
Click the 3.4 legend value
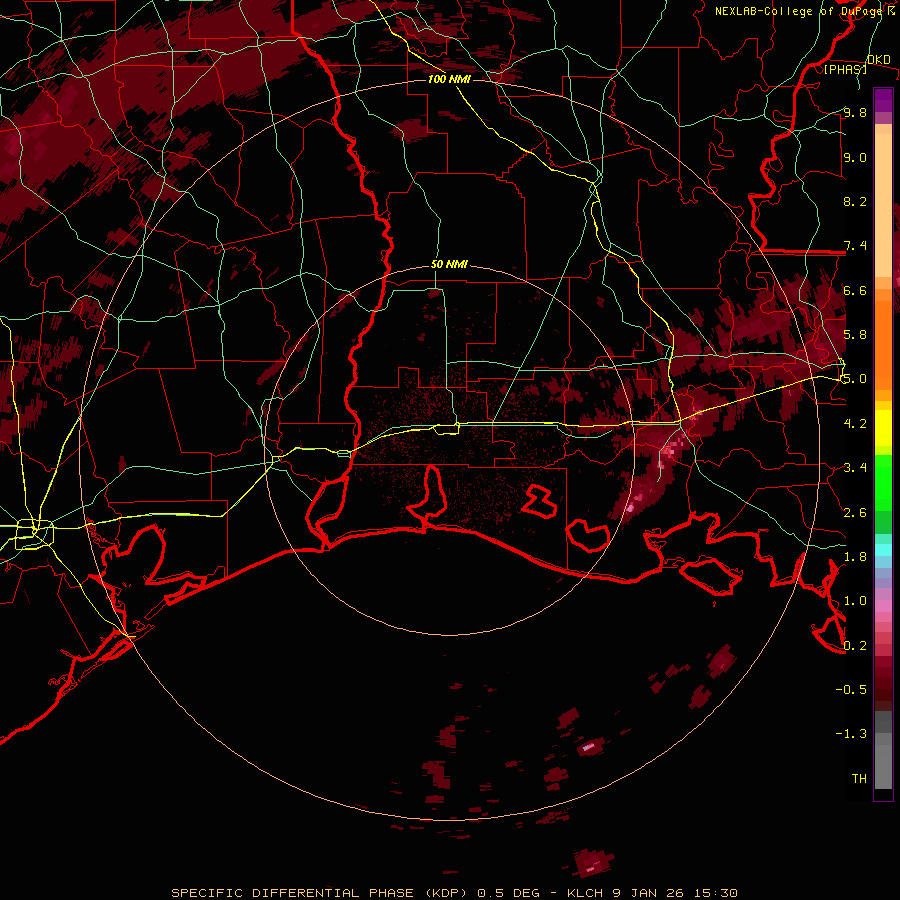coord(855,468)
